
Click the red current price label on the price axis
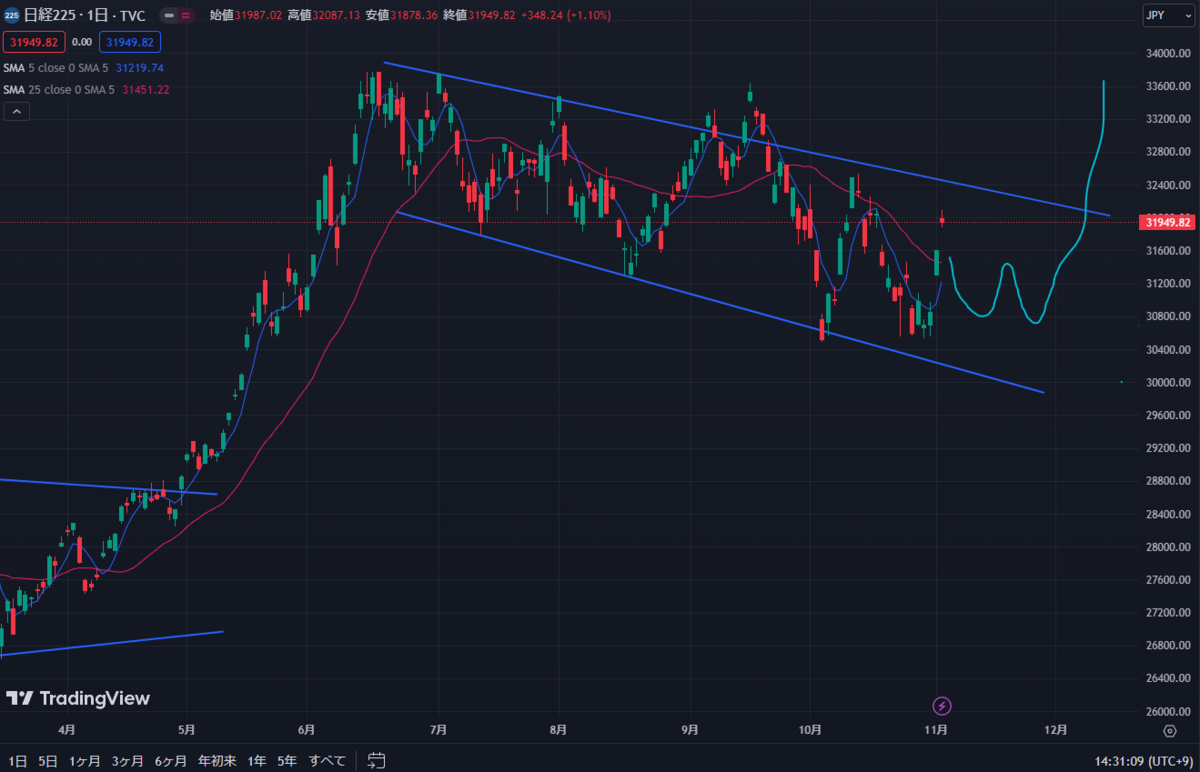(x=1167, y=222)
